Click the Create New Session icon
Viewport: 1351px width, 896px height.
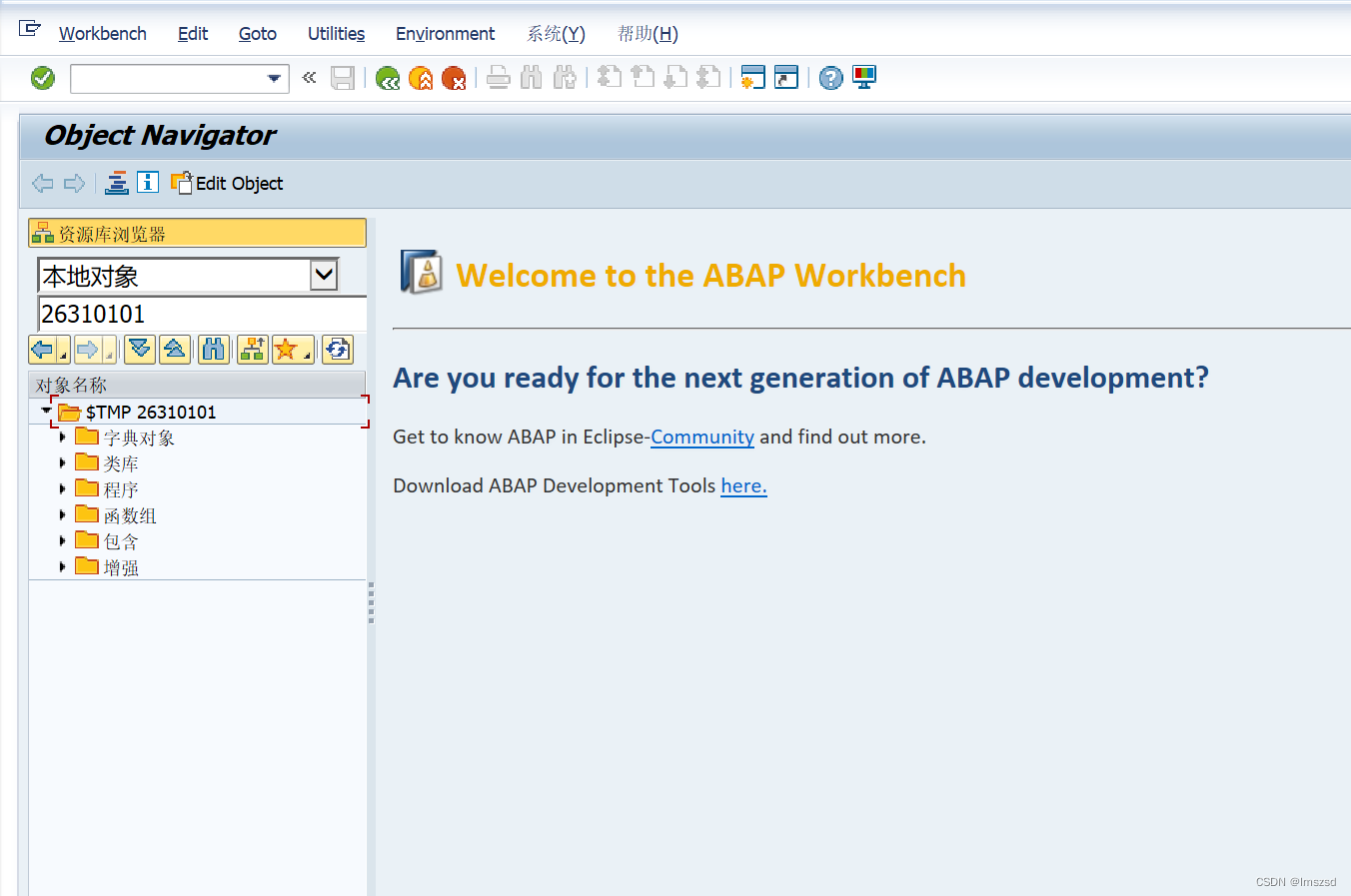(752, 78)
